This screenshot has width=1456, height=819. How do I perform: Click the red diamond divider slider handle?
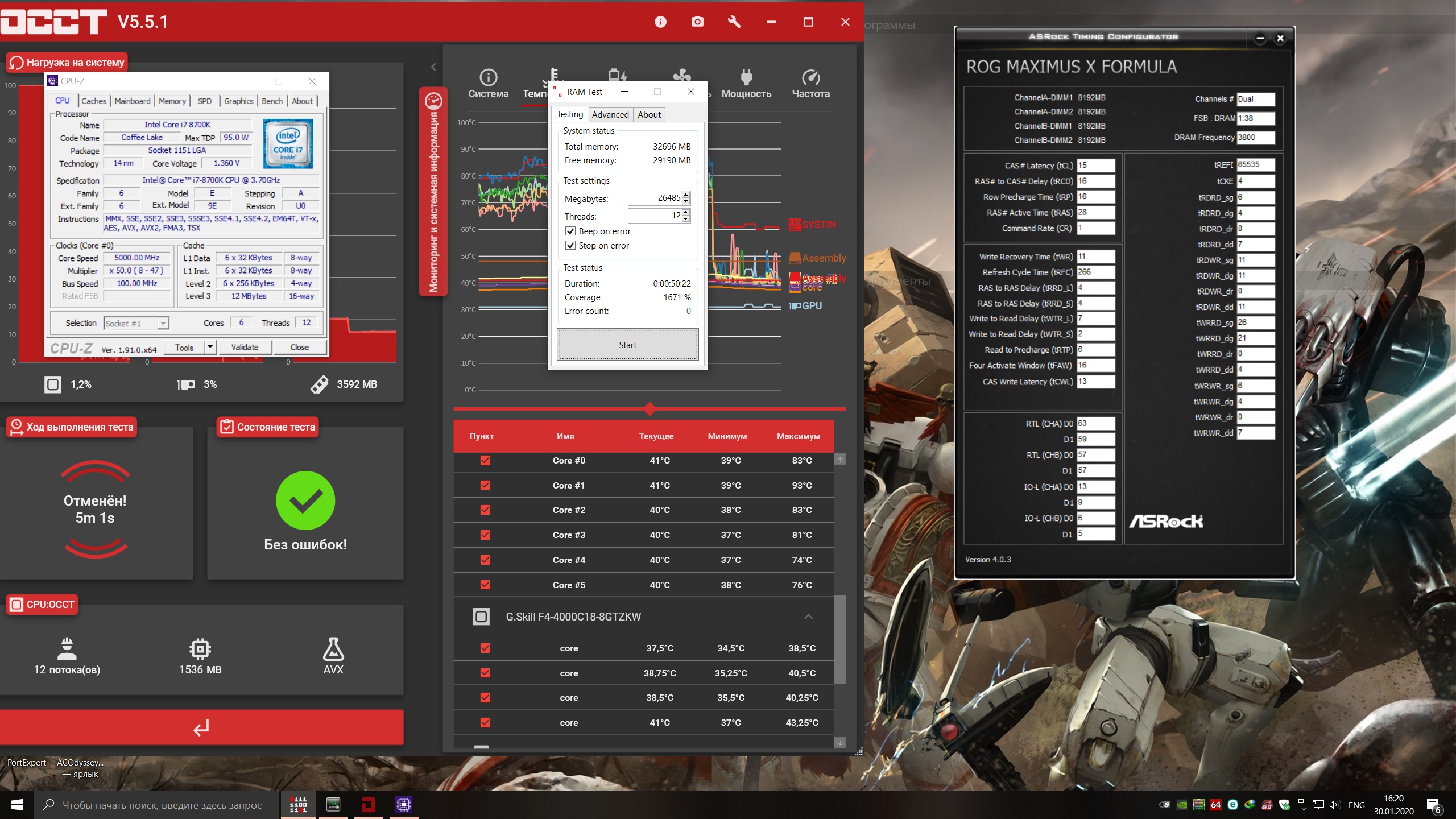coord(650,408)
